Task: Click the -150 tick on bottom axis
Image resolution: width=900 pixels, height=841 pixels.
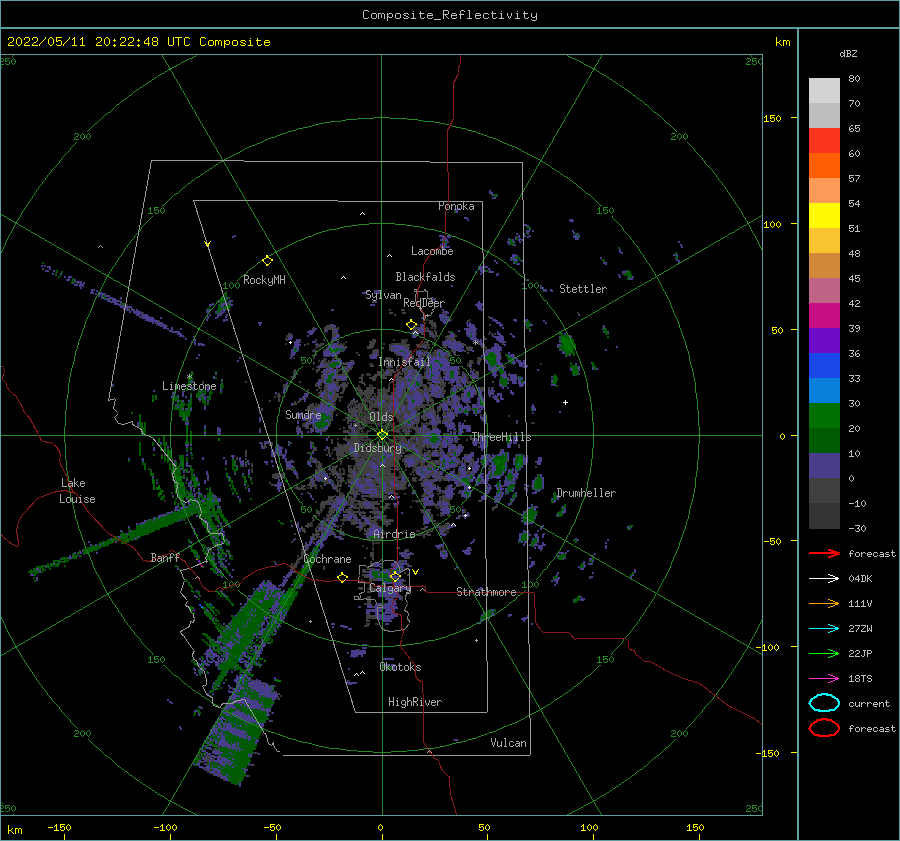Action: (59, 827)
